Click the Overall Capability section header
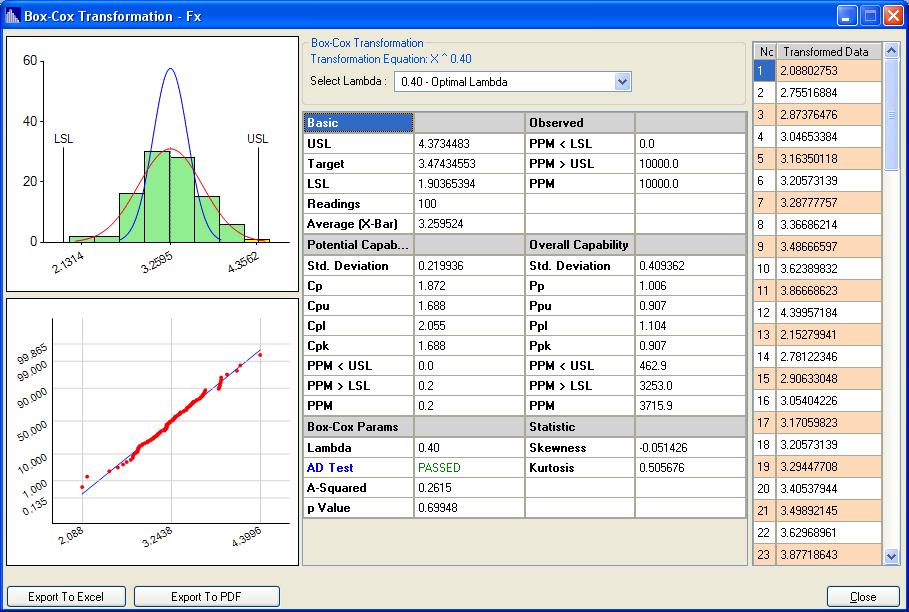Screen dimensions: 909x612 click(x=579, y=245)
